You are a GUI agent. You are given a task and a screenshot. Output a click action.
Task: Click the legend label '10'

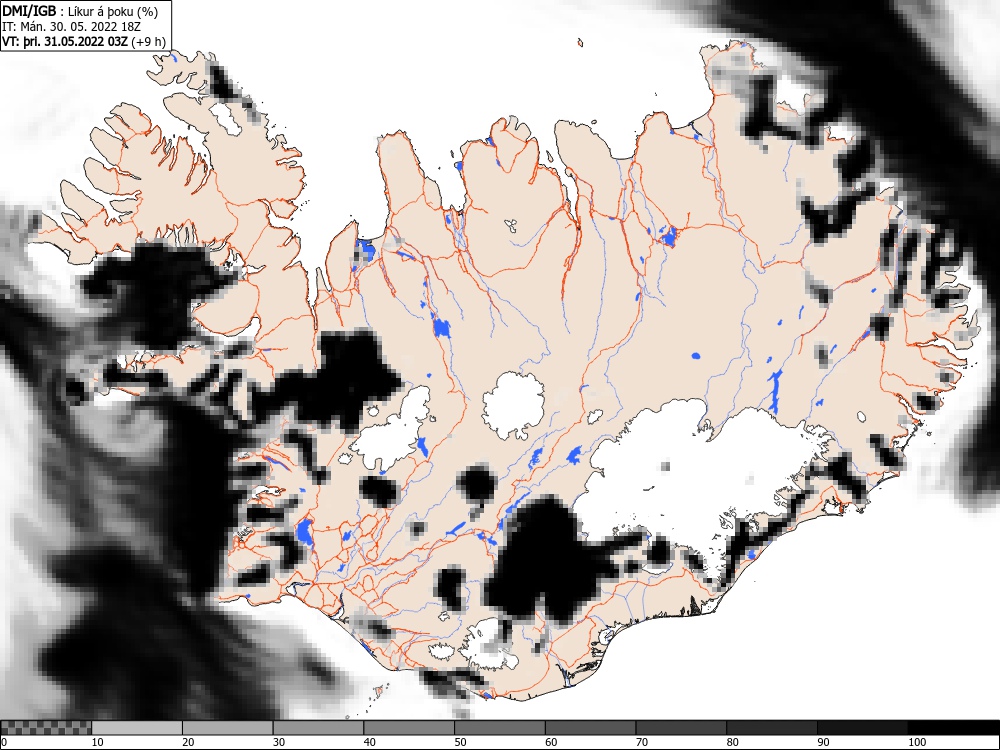click(98, 742)
